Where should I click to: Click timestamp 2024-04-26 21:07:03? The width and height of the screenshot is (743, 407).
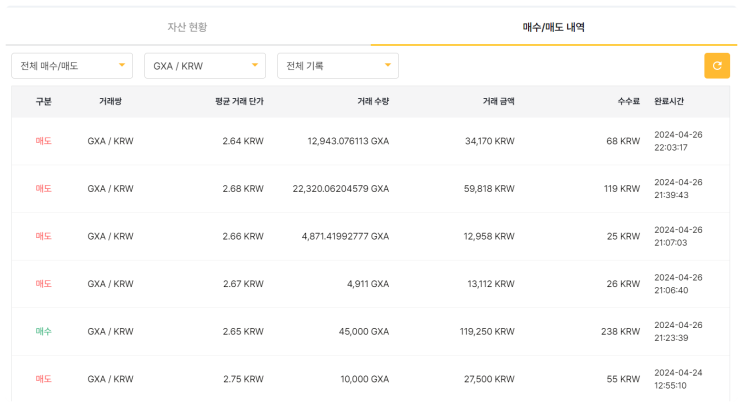678,236
